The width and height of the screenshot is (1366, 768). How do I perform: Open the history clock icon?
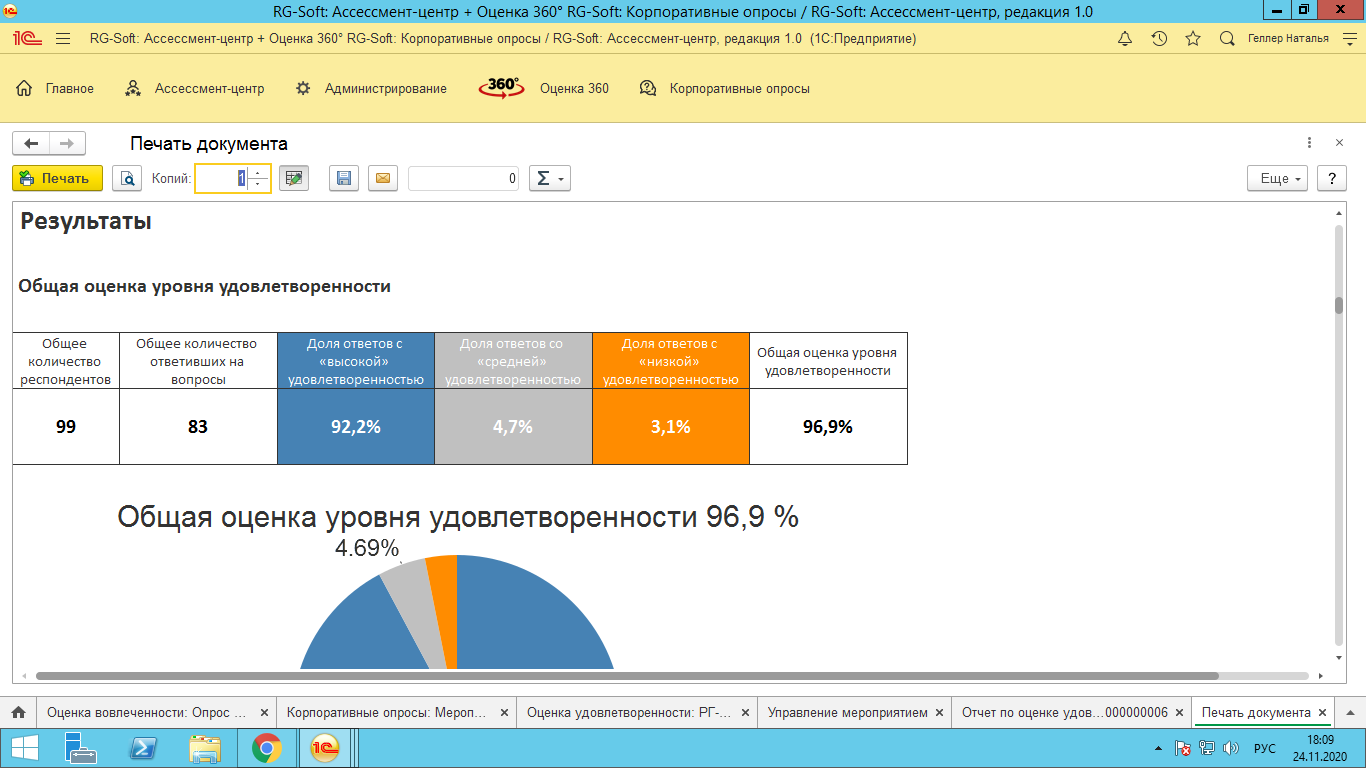coord(1159,39)
